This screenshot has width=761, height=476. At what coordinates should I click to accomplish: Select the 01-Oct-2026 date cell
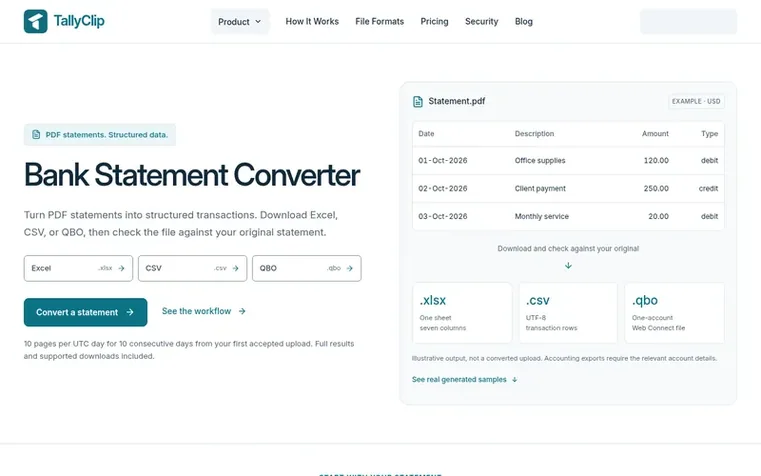coord(443,161)
